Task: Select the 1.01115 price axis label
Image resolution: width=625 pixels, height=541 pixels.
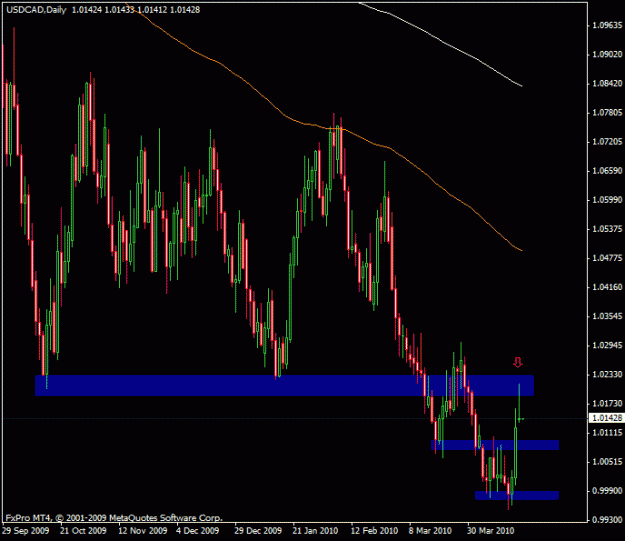Action: (x=607, y=433)
